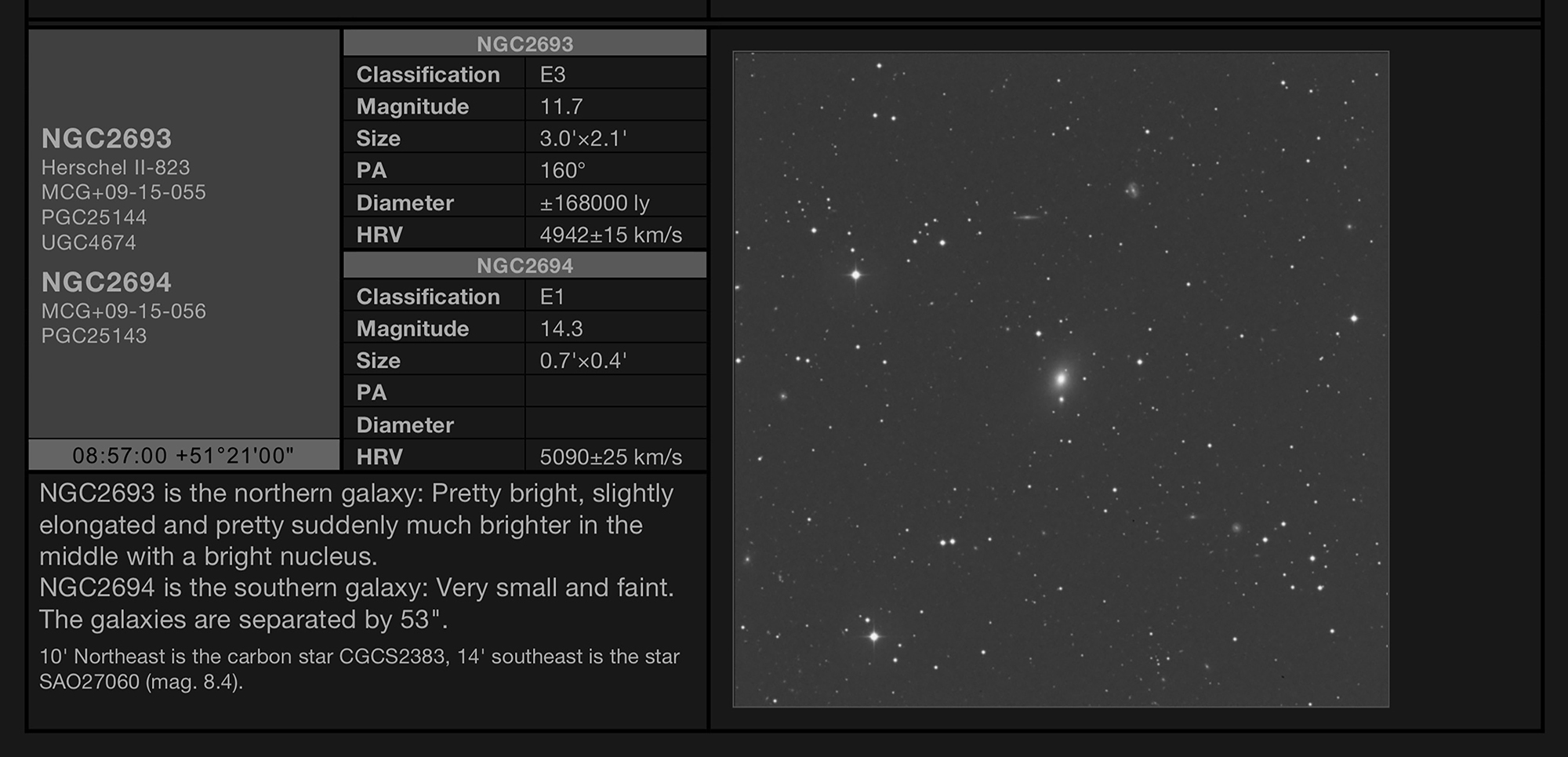Click the size value 3.0'×2.1'

tap(583, 139)
